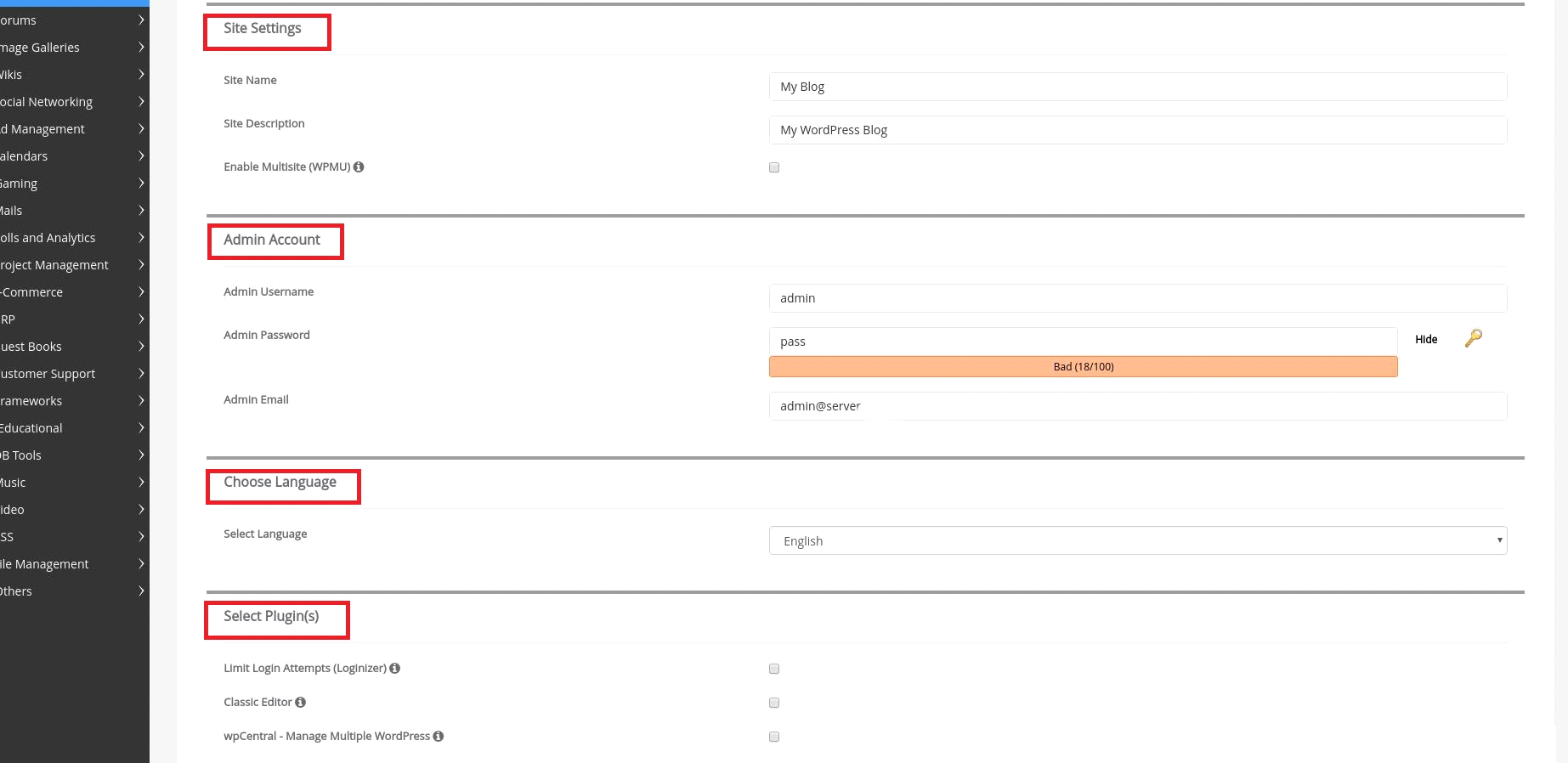Tick the Limit Login Attempts checkbox
This screenshot has height=763, width=1568.
774,669
